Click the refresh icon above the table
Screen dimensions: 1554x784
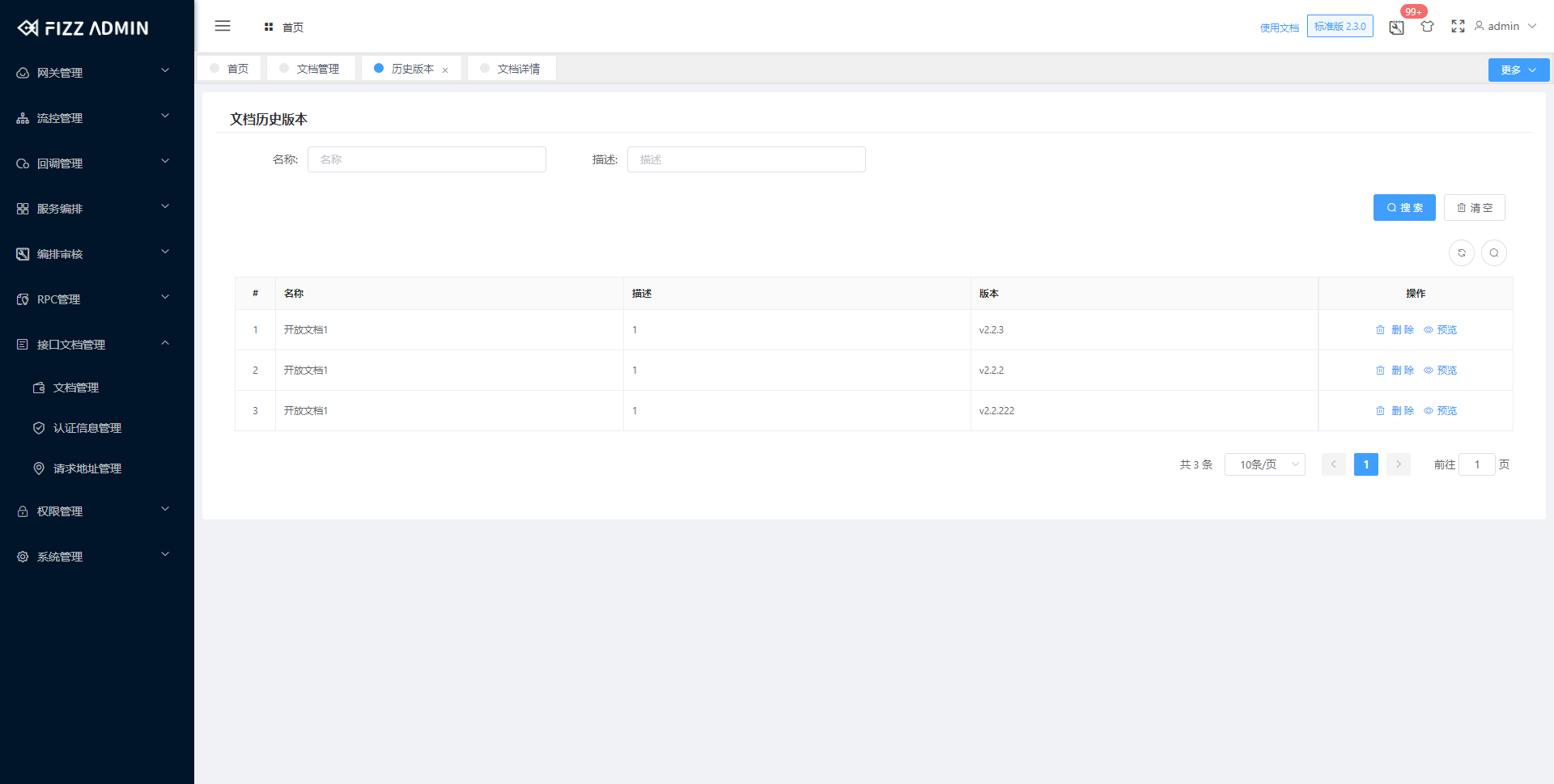pos(1461,252)
